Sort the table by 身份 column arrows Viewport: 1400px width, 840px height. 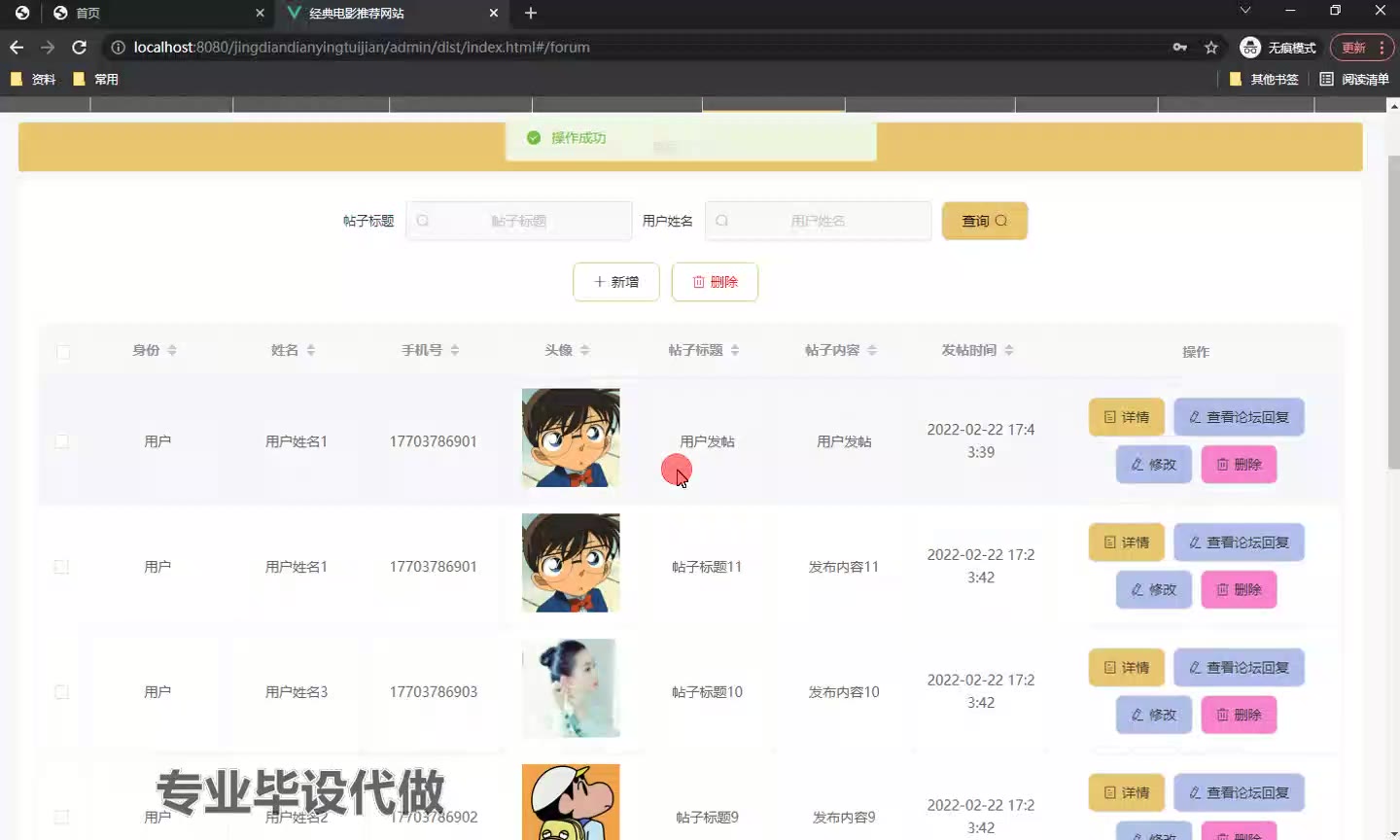pyautogui.click(x=172, y=350)
